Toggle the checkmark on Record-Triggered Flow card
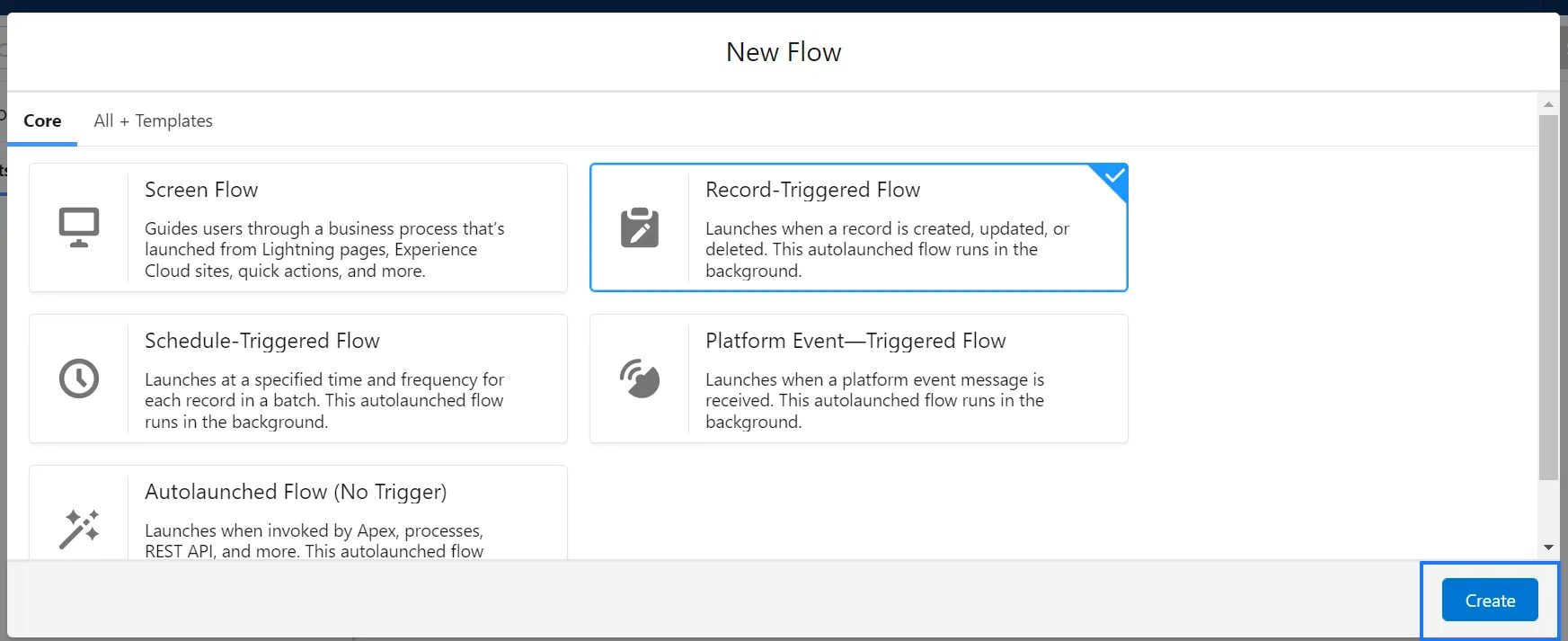Screen dimensions: 1568x641 point(1114,175)
